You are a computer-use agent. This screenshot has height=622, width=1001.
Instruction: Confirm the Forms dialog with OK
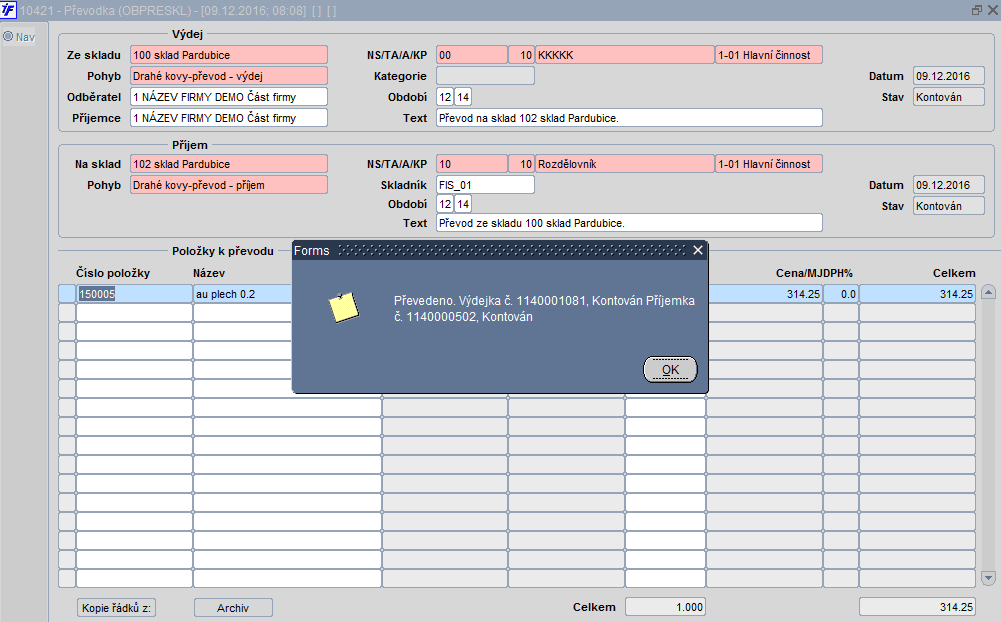tap(670, 369)
